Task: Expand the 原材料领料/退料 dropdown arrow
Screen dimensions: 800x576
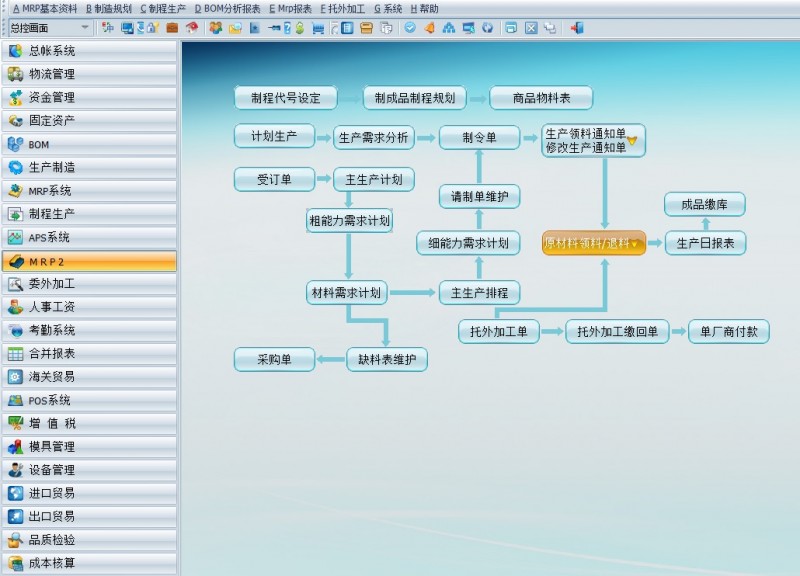Action: point(635,243)
